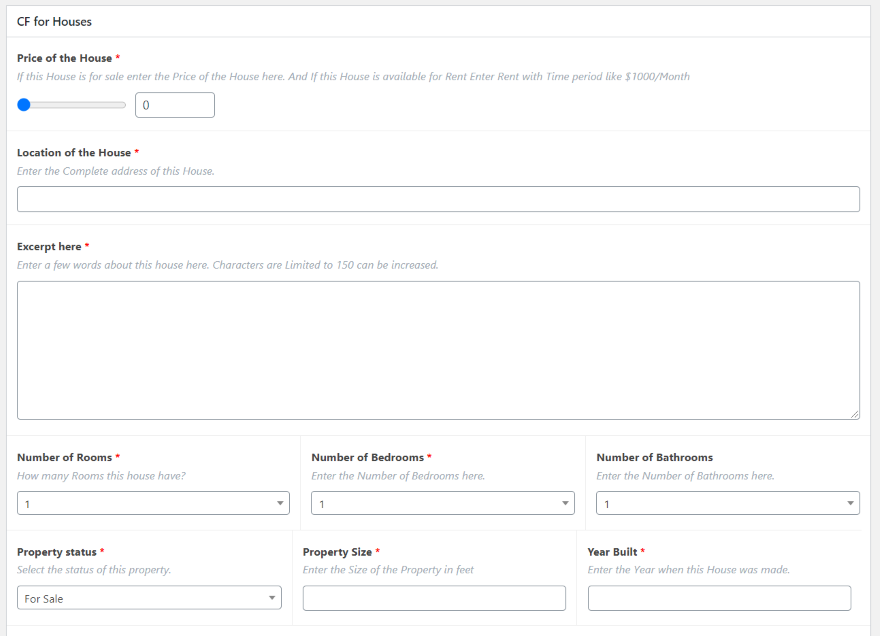
Task: Click the Price of the House slider handle
Action: pos(24,105)
